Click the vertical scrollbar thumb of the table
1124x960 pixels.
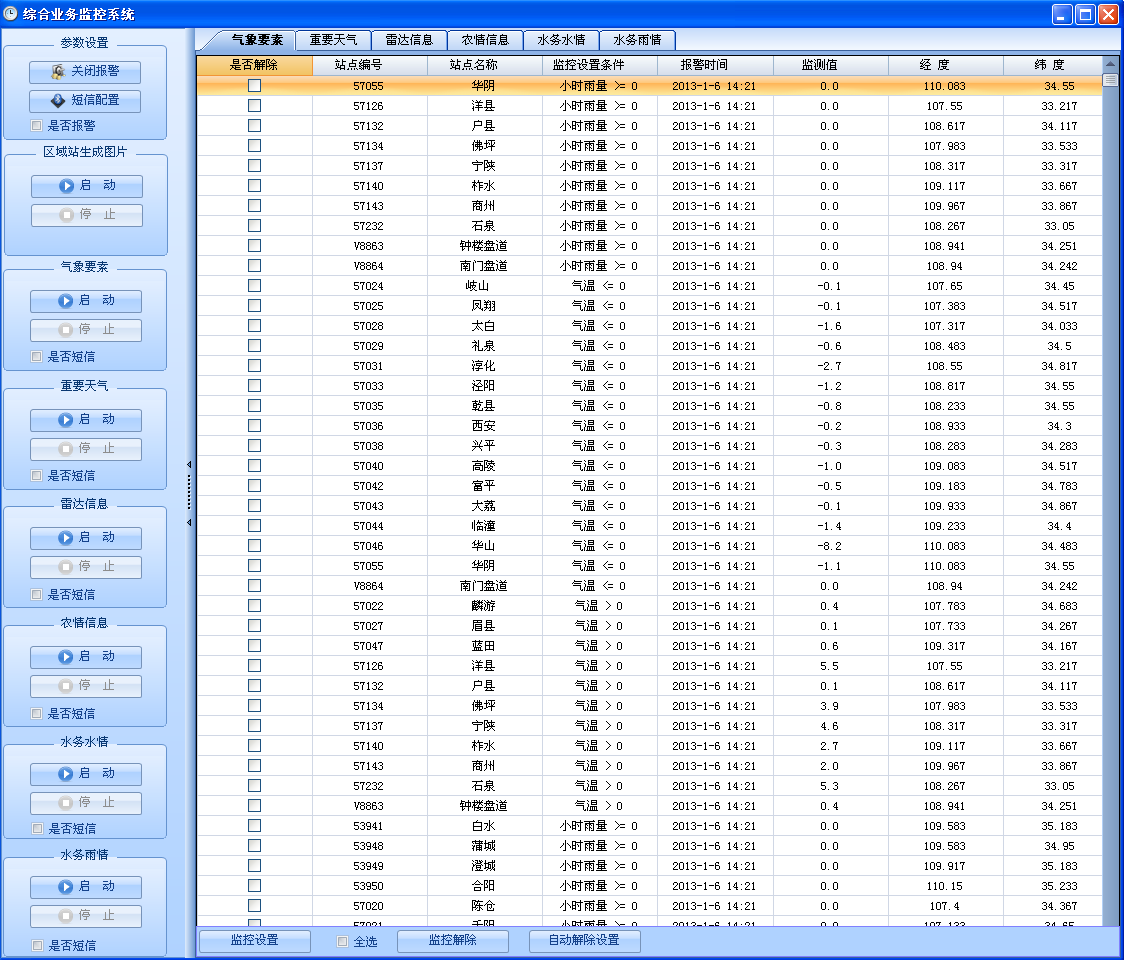tap(1110, 81)
